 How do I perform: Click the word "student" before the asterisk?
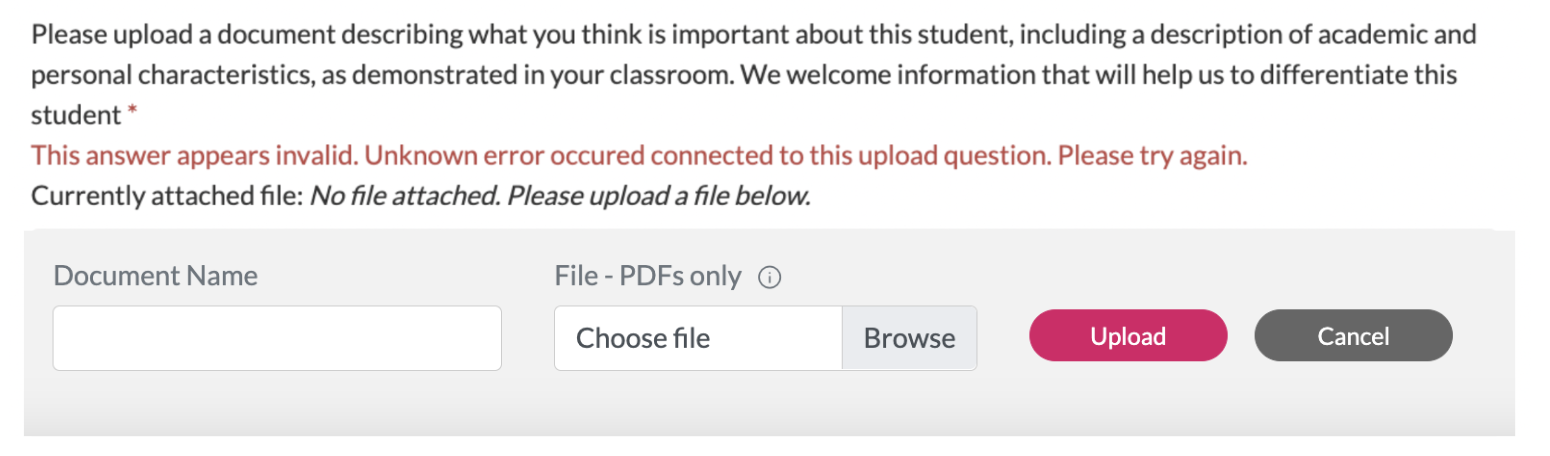coord(76,115)
